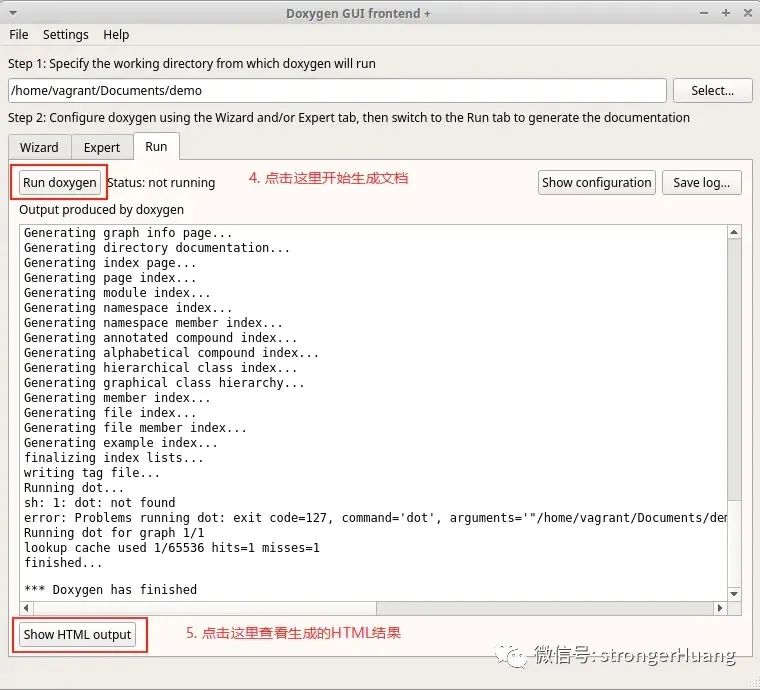Click log line 'Running dot for graph 1/1'
Image resolution: width=760 pixels, height=690 pixels.
[x=114, y=533]
